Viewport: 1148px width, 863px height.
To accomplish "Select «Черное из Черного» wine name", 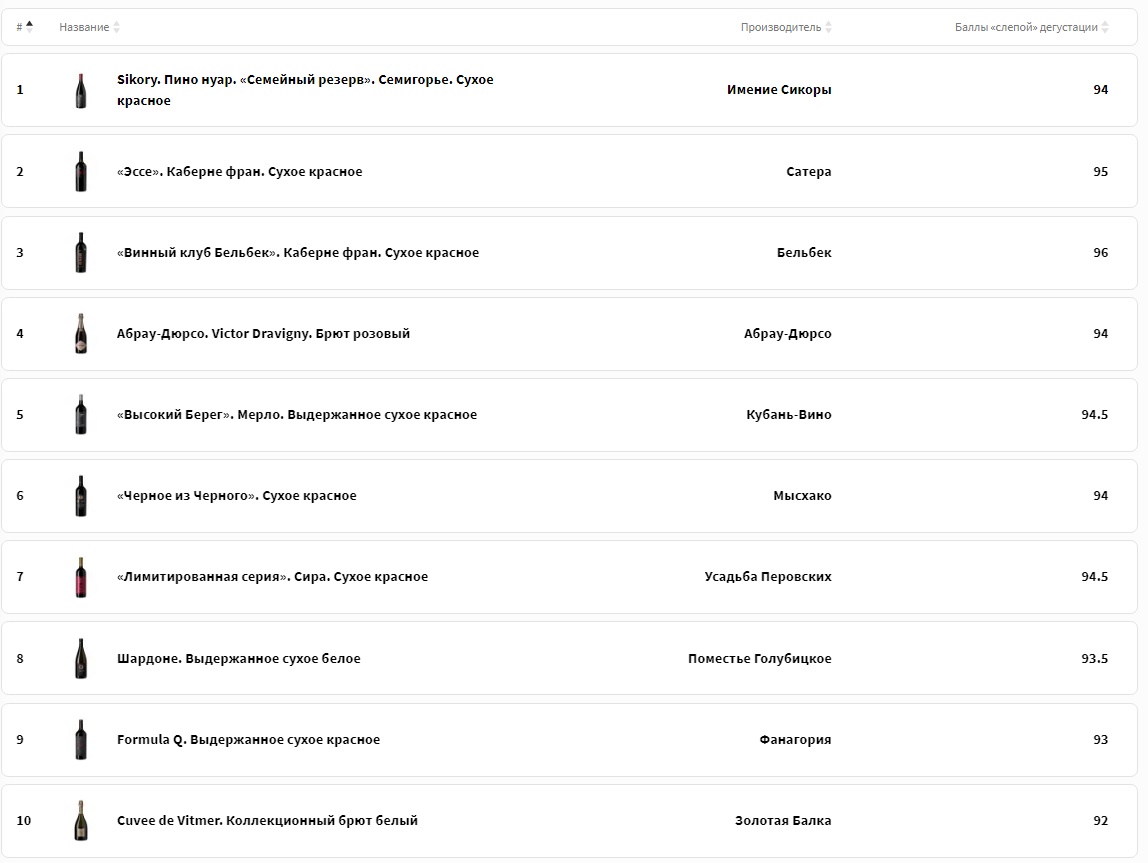I will tap(236, 496).
